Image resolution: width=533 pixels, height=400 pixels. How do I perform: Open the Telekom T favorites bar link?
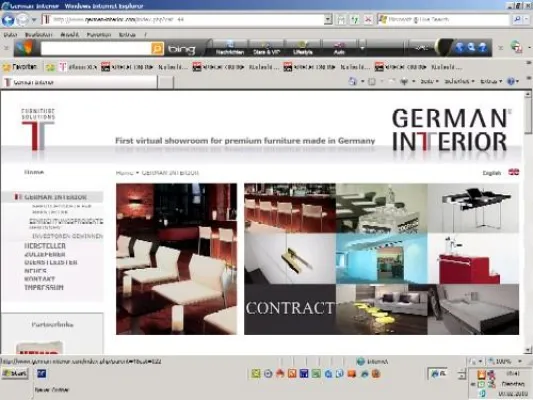pyautogui.click(x=78, y=67)
